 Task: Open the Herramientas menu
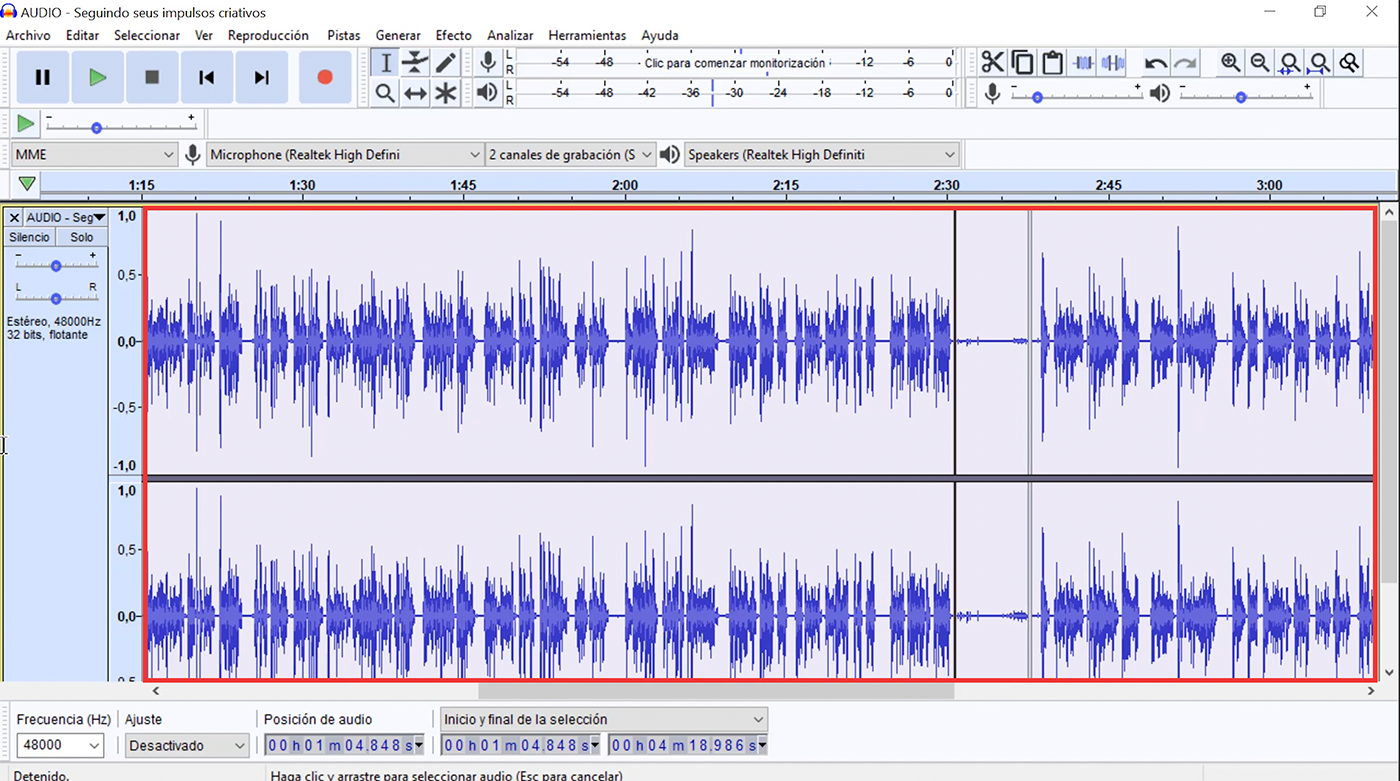tap(587, 35)
